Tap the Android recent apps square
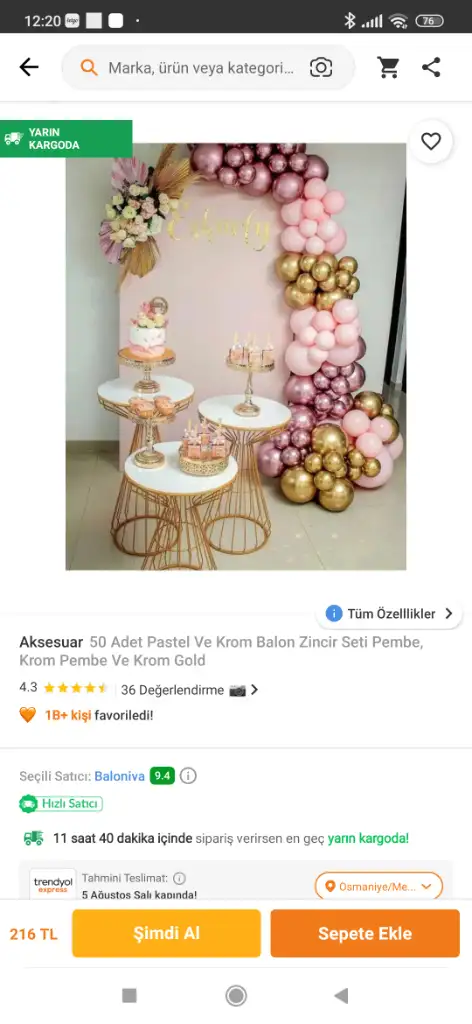 (x=129, y=995)
